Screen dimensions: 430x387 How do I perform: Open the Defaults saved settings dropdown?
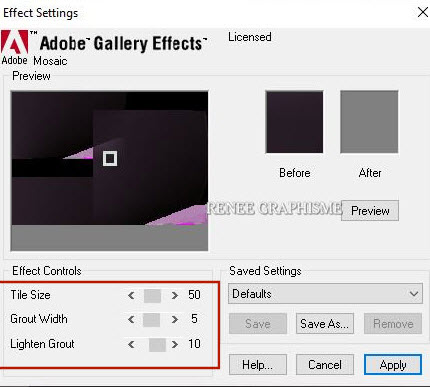click(325, 294)
